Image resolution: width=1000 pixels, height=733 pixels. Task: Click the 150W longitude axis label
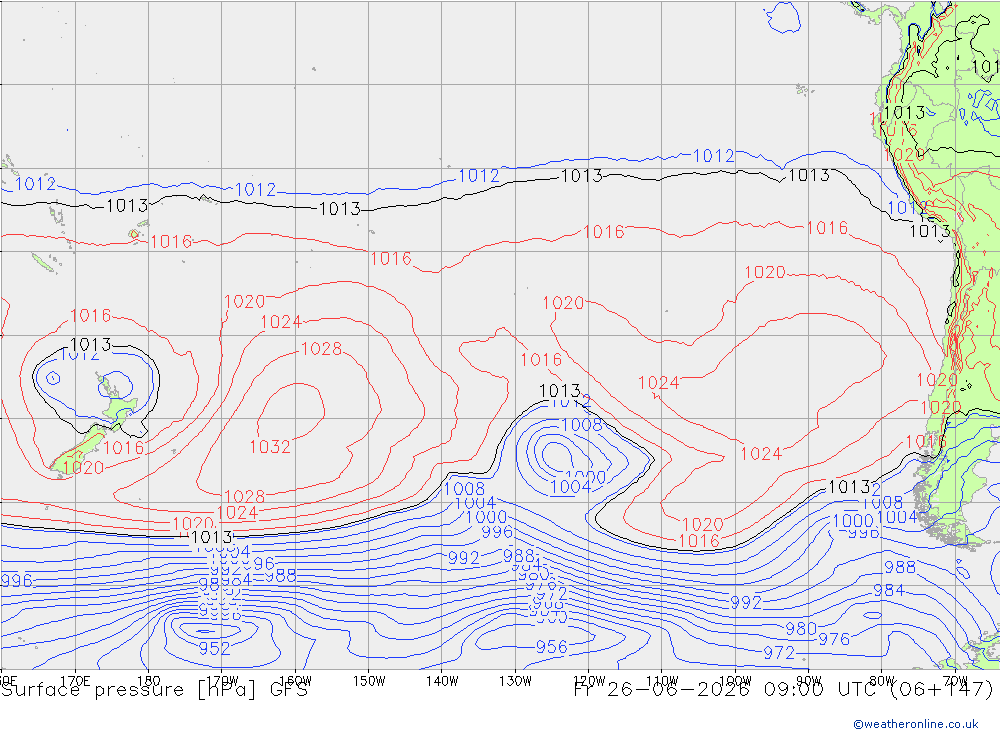pos(369,681)
